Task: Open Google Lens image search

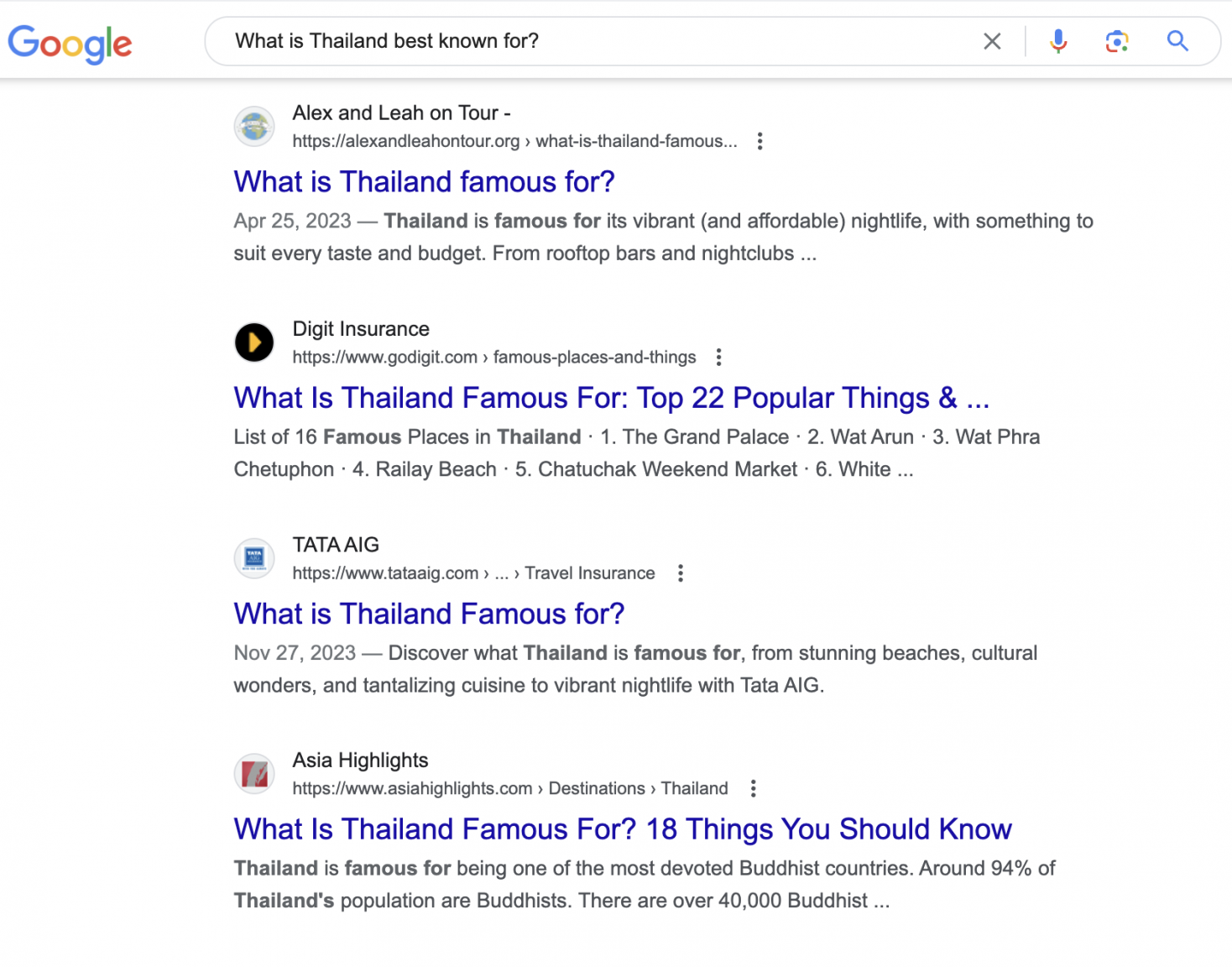Action: (x=1116, y=40)
